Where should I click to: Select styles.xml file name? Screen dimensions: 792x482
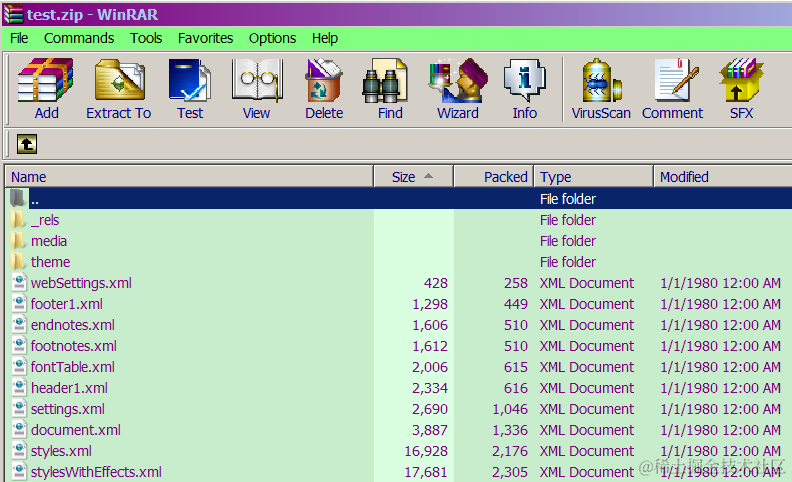point(61,451)
